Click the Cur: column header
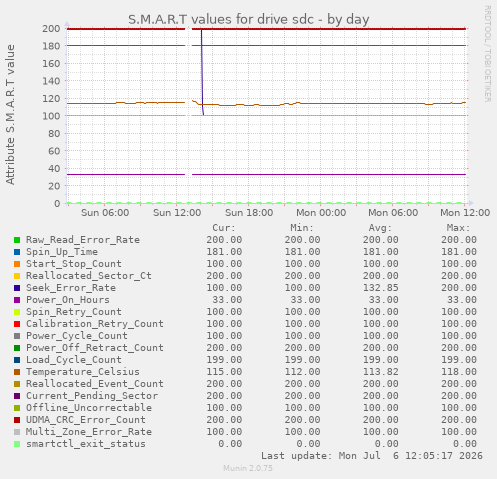Screen dimensions: 497x479 point(224,228)
